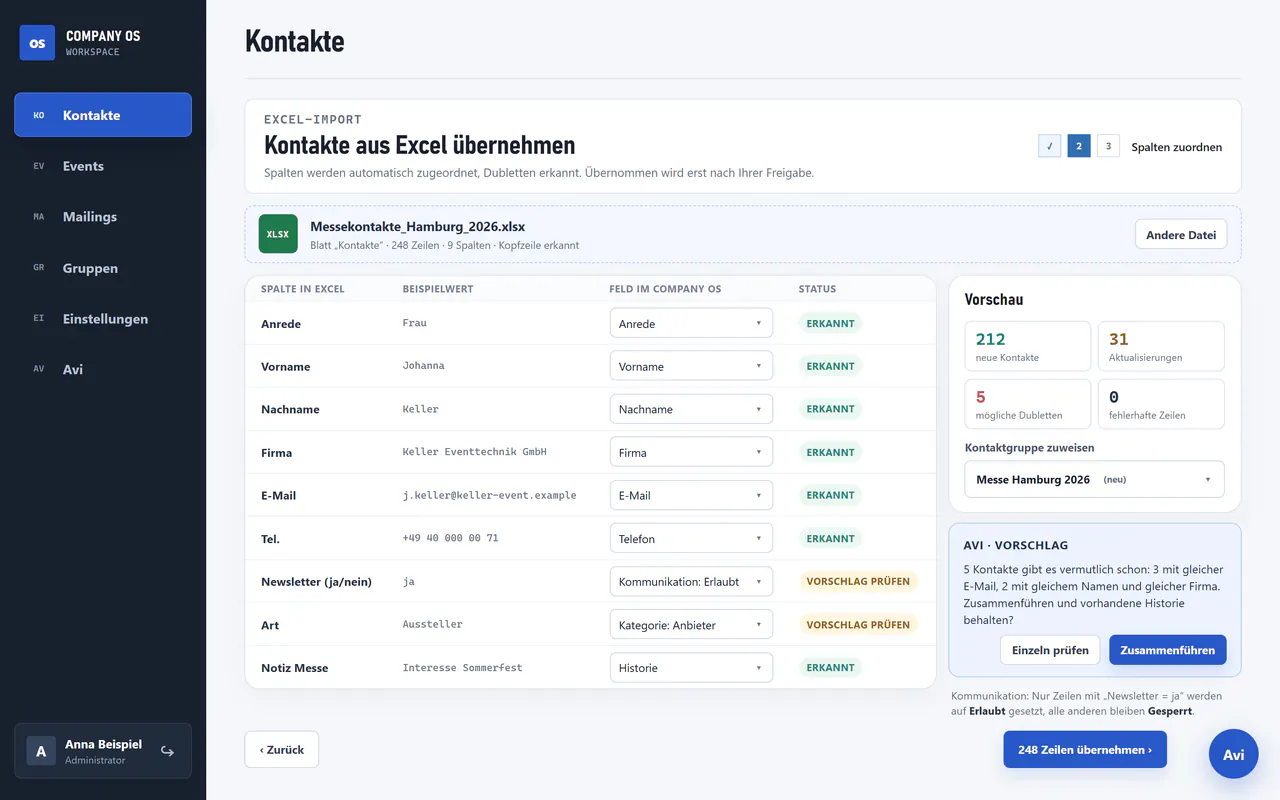Click the logout arrow icon beside Anna Beispiel

168,751
